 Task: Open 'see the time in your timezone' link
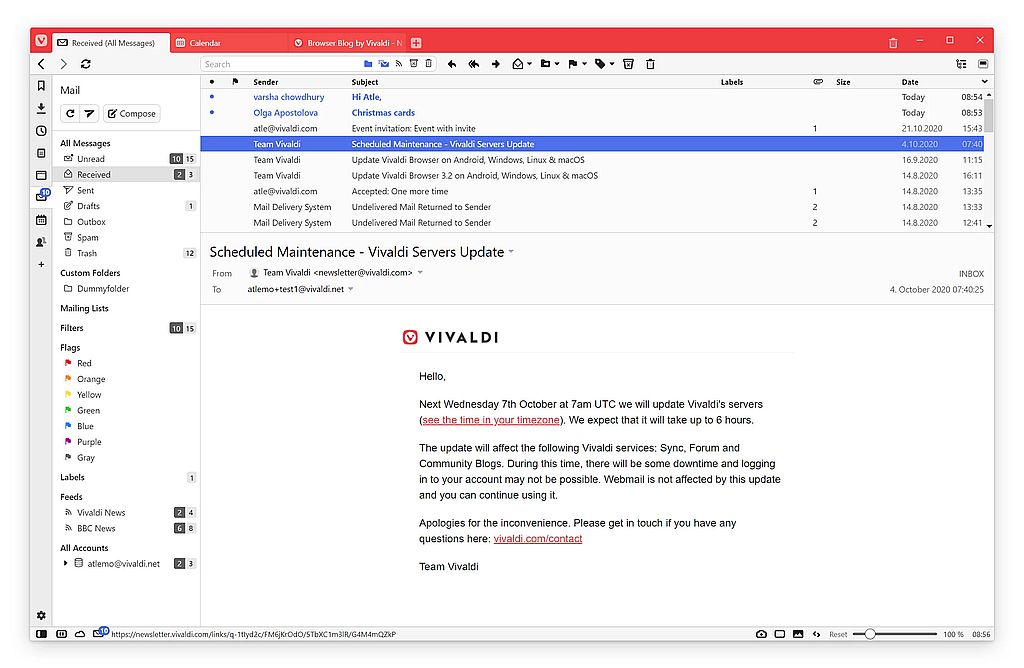[491, 420]
